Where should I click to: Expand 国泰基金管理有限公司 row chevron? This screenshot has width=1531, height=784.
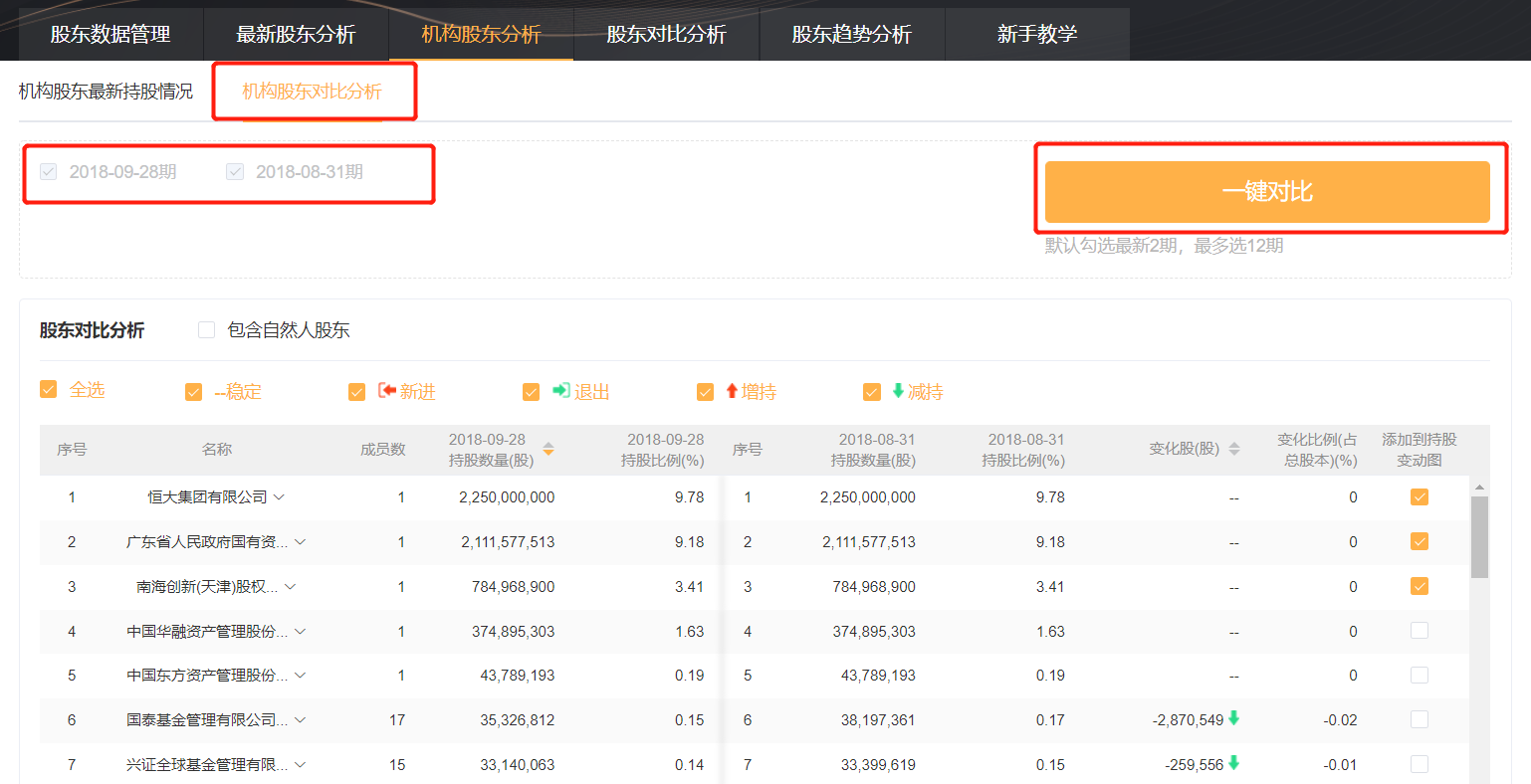tap(300, 720)
